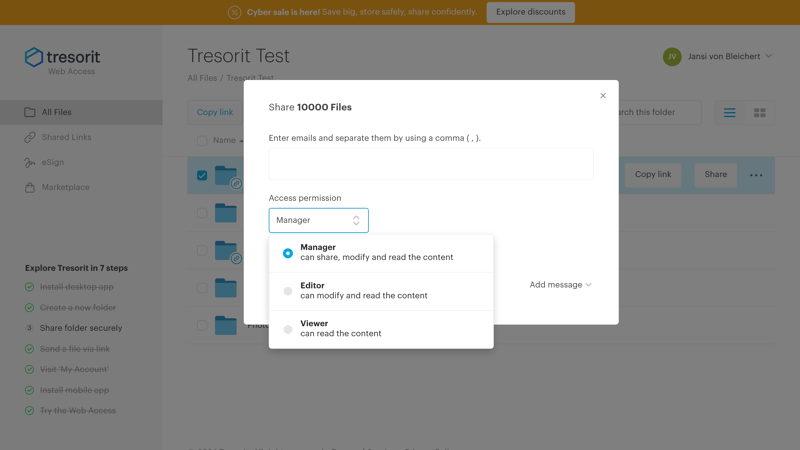Select the Editor permission option

pos(381,291)
